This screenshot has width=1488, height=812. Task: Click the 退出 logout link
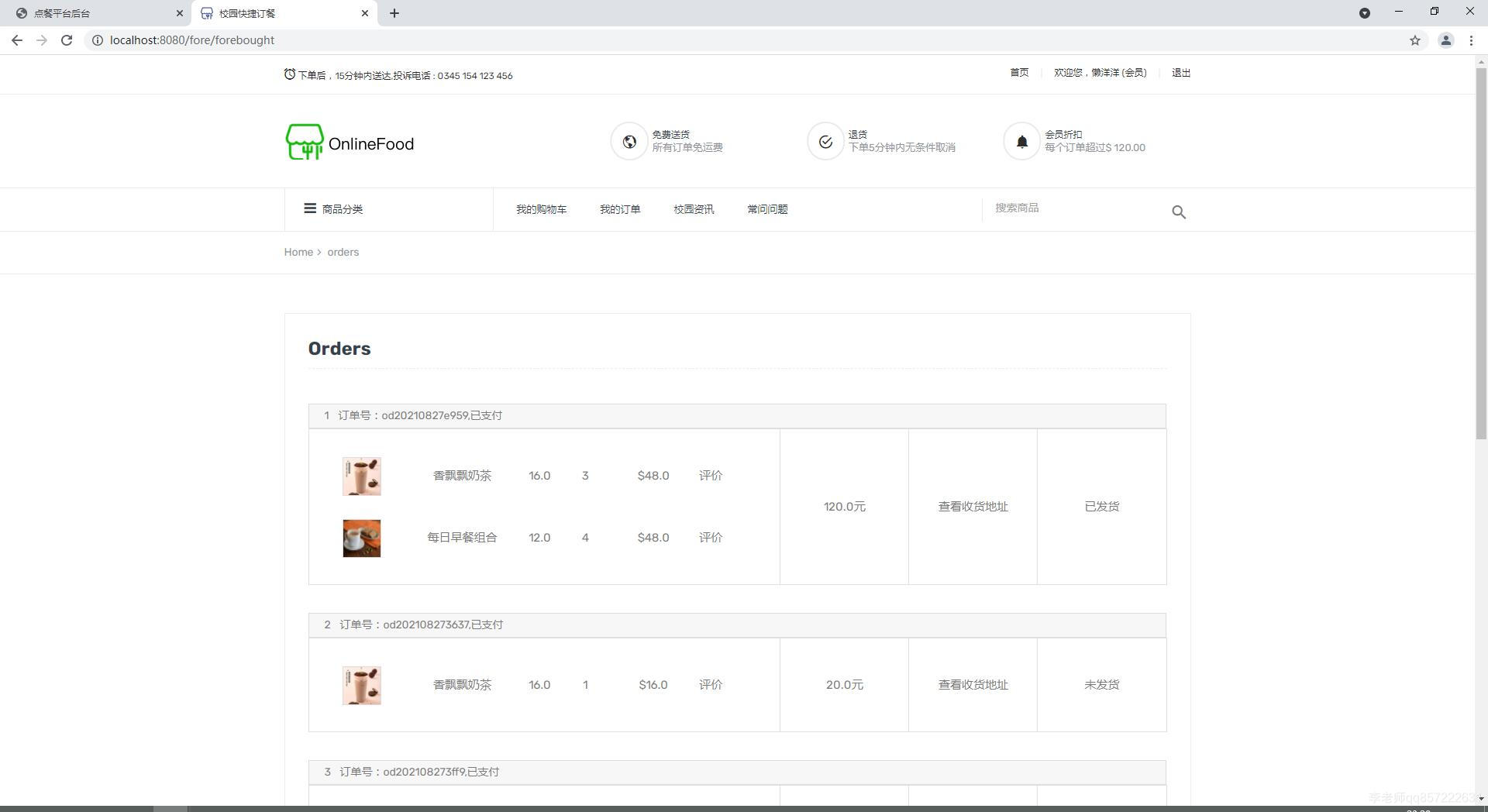point(1181,73)
